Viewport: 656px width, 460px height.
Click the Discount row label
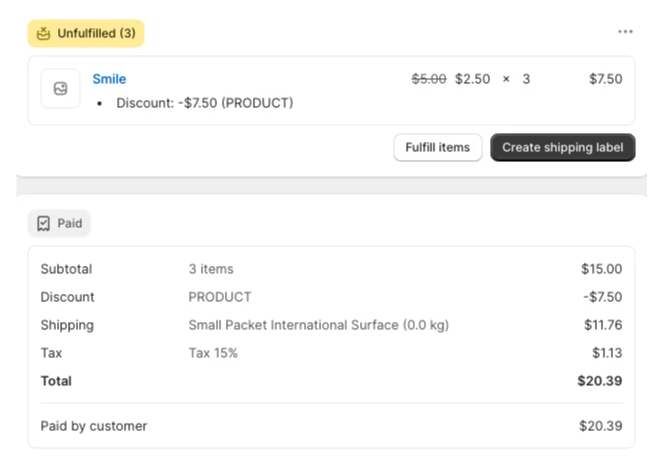pos(67,297)
